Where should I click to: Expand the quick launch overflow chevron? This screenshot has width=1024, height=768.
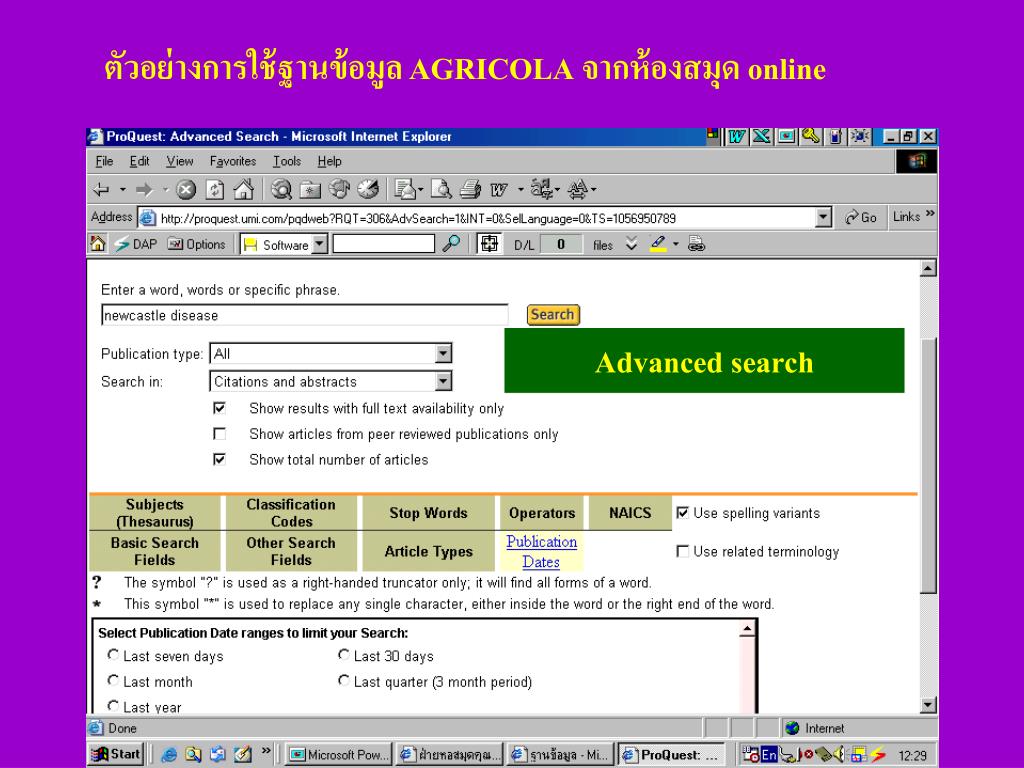click(266, 751)
